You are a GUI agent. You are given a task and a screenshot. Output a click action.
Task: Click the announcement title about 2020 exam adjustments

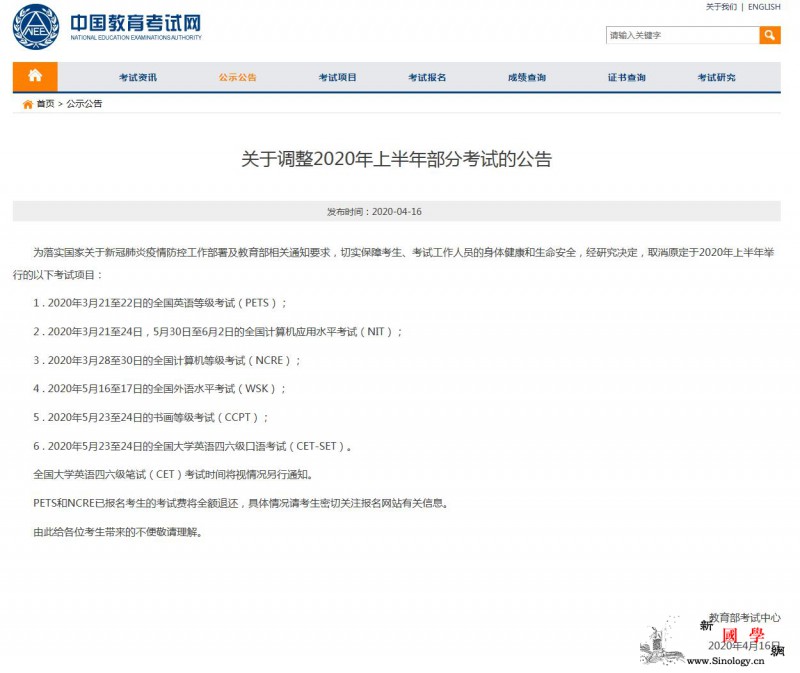tap(397, 157)
